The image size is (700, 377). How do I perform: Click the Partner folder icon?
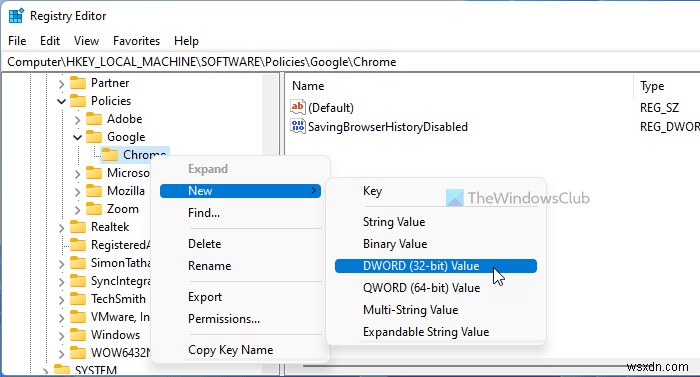pos(78,83)
